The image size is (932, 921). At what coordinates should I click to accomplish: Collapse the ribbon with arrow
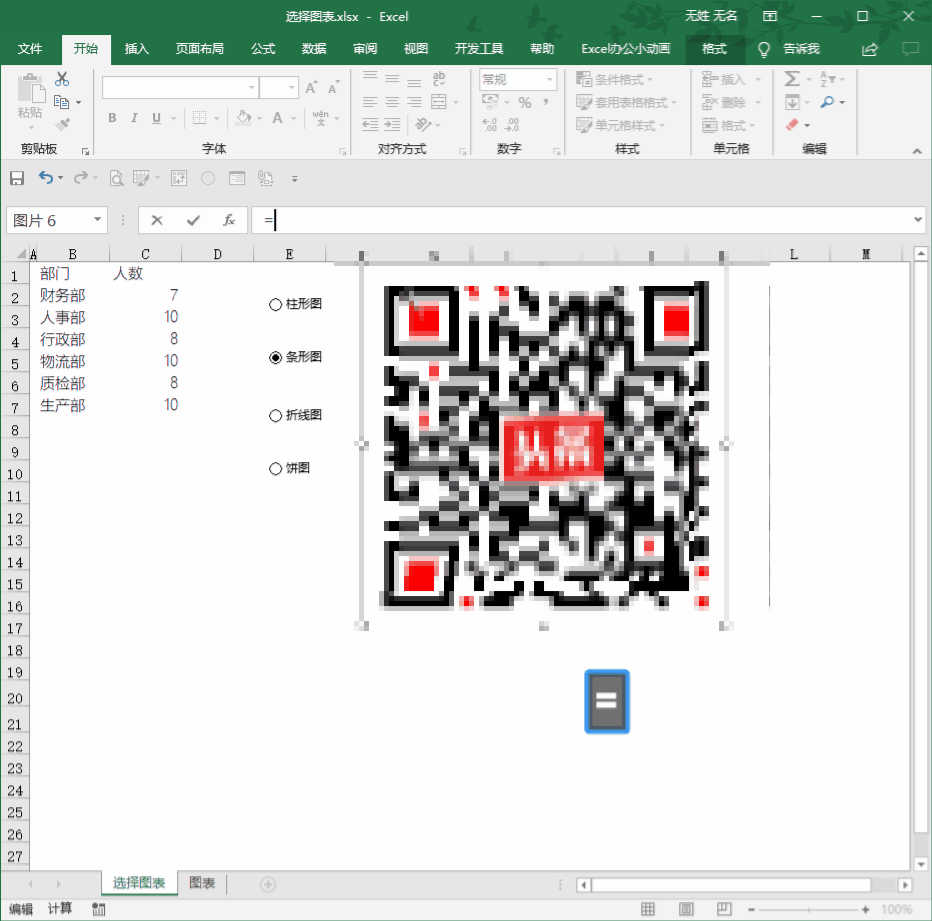917,151
